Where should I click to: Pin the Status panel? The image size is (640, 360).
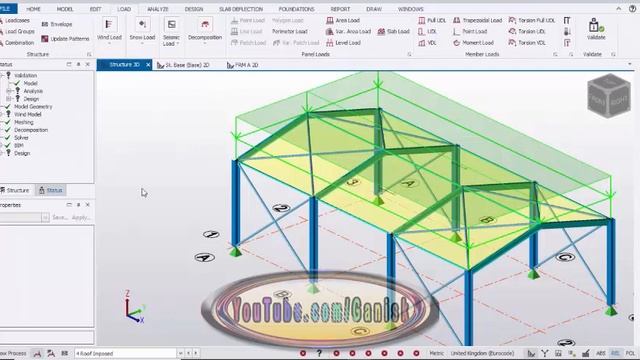click(78, 64)
